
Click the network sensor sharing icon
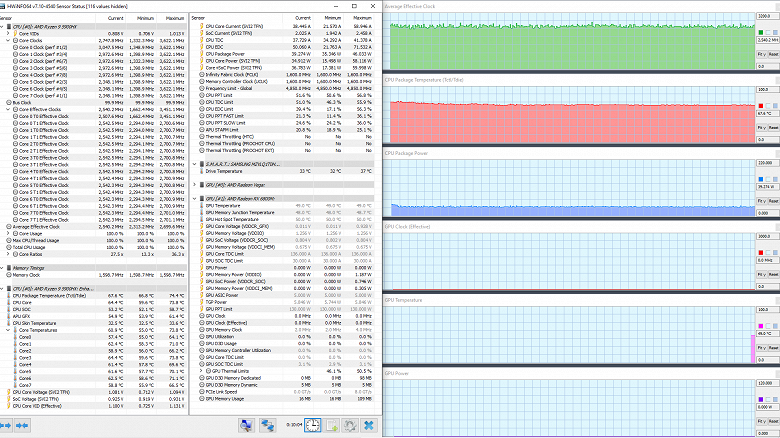coord(269,426)
